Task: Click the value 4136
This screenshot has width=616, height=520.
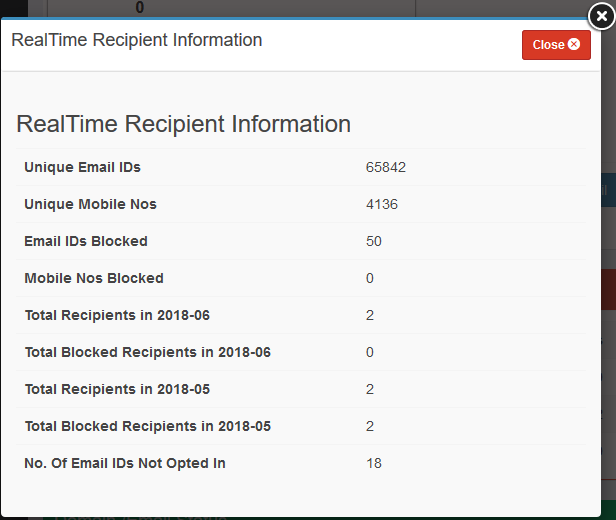Action: (x=382, y=204)
